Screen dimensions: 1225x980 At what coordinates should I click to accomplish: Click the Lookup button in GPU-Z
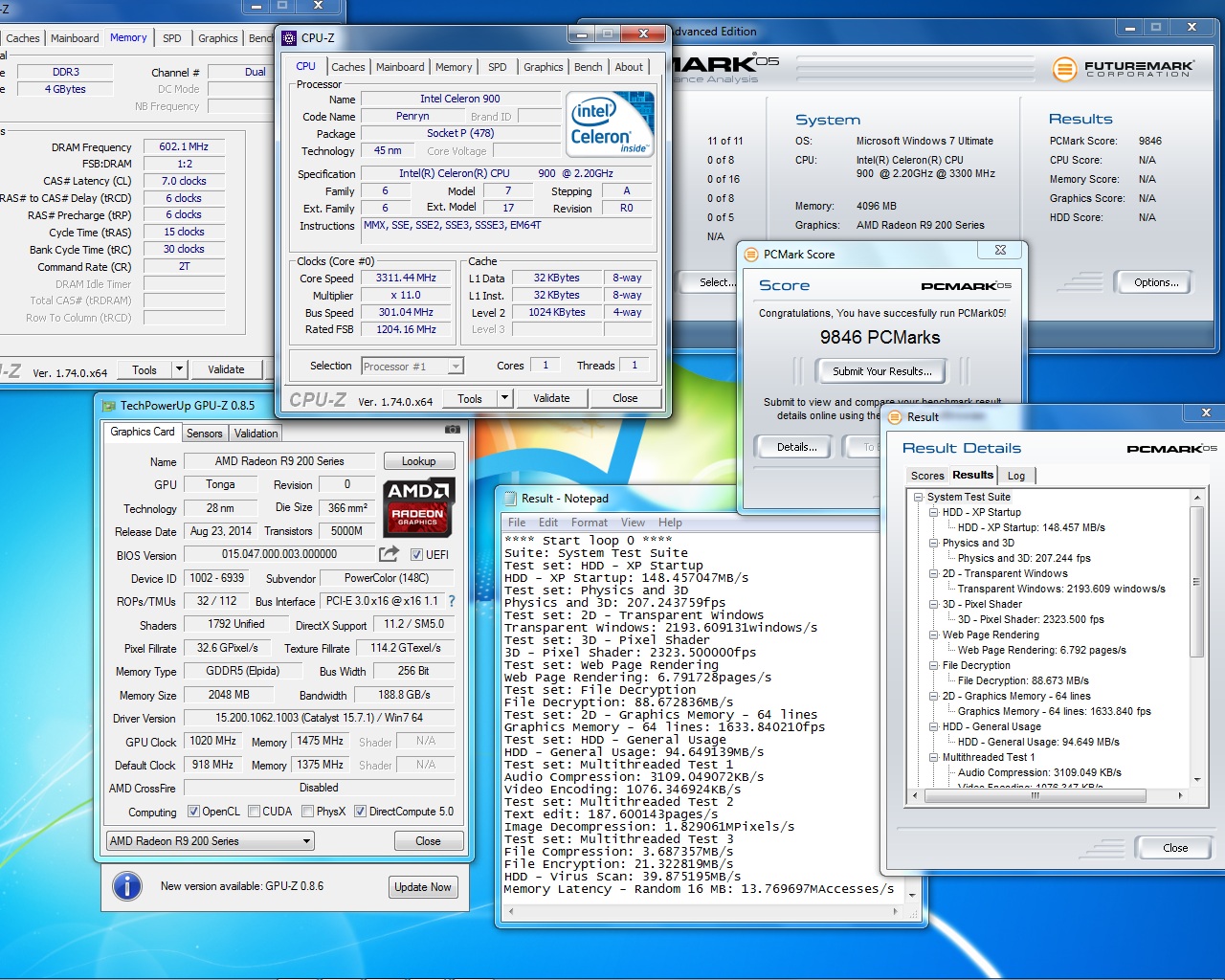click(419, 461)
